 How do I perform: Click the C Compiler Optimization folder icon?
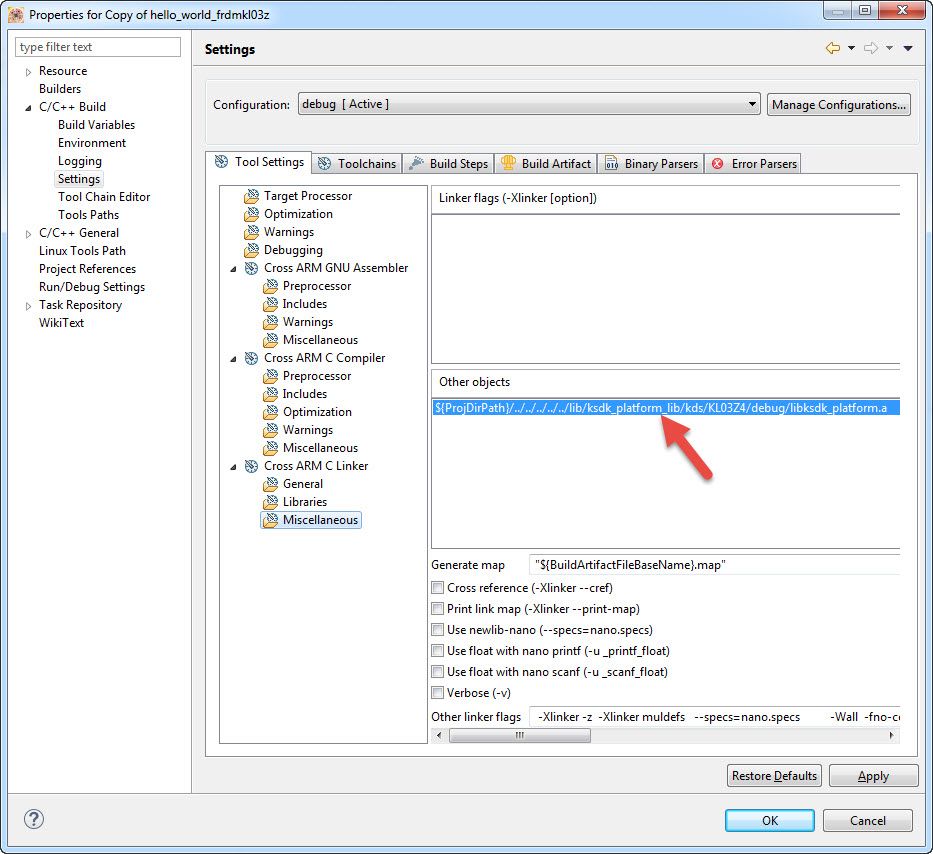pyautogui.click(x=271, y=412)
